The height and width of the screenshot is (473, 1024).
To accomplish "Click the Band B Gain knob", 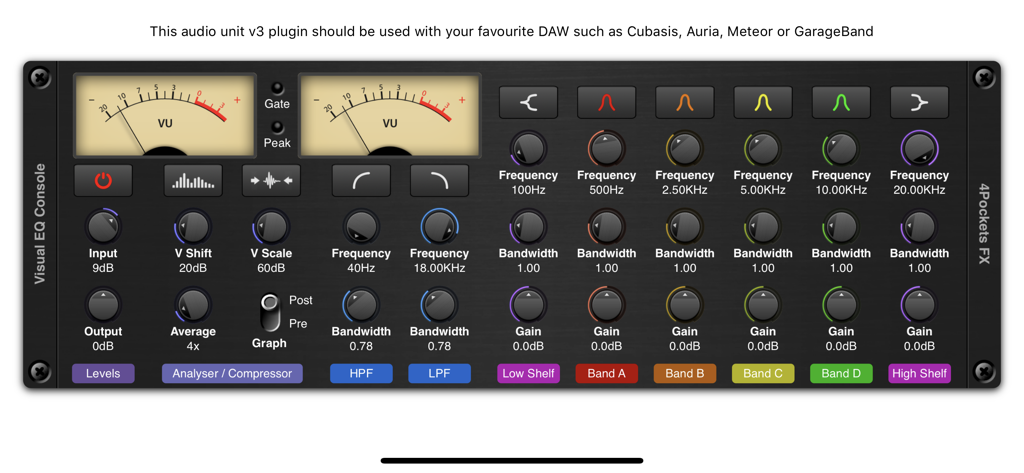I will (685, 305).
